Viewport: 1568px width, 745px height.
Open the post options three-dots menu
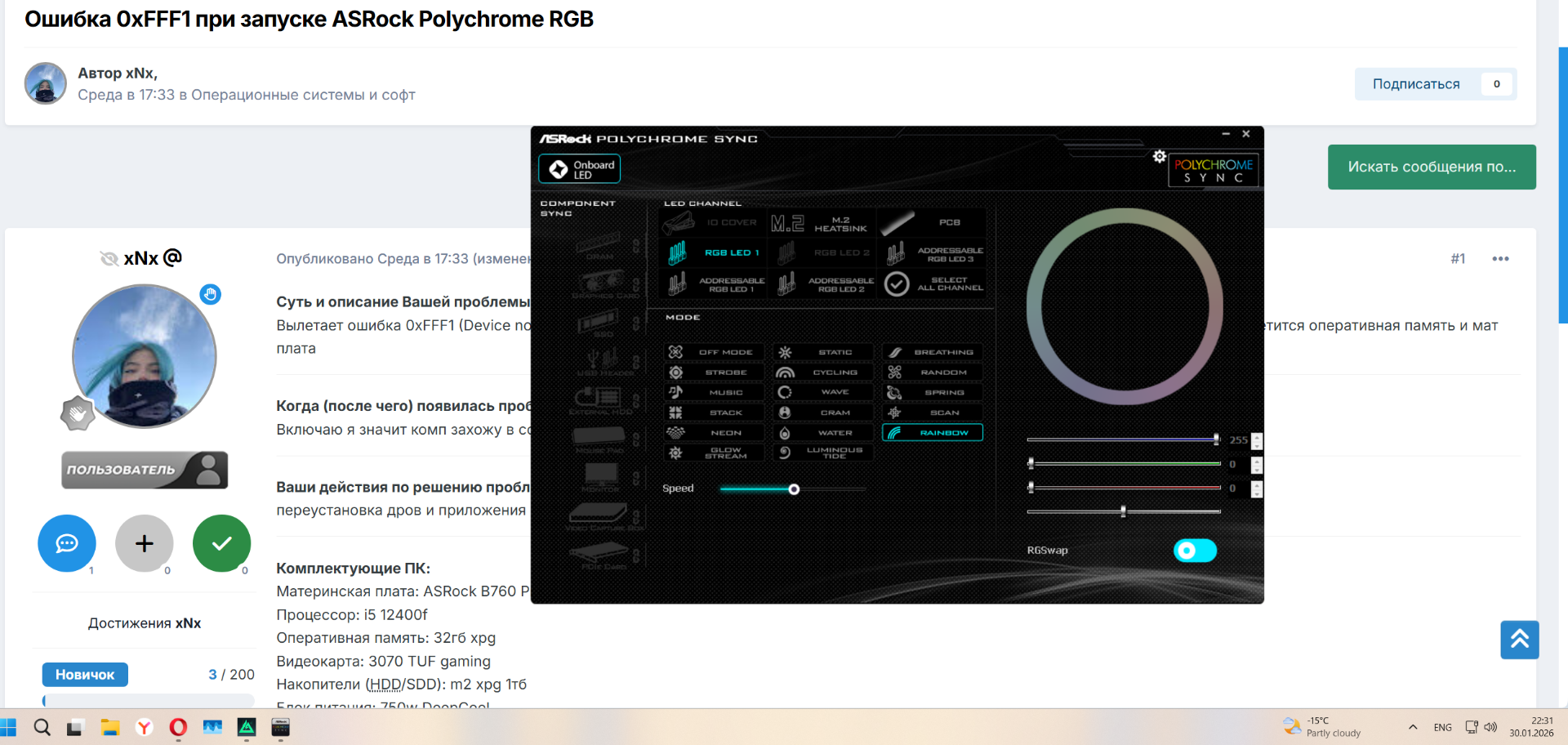point(1500,259)
